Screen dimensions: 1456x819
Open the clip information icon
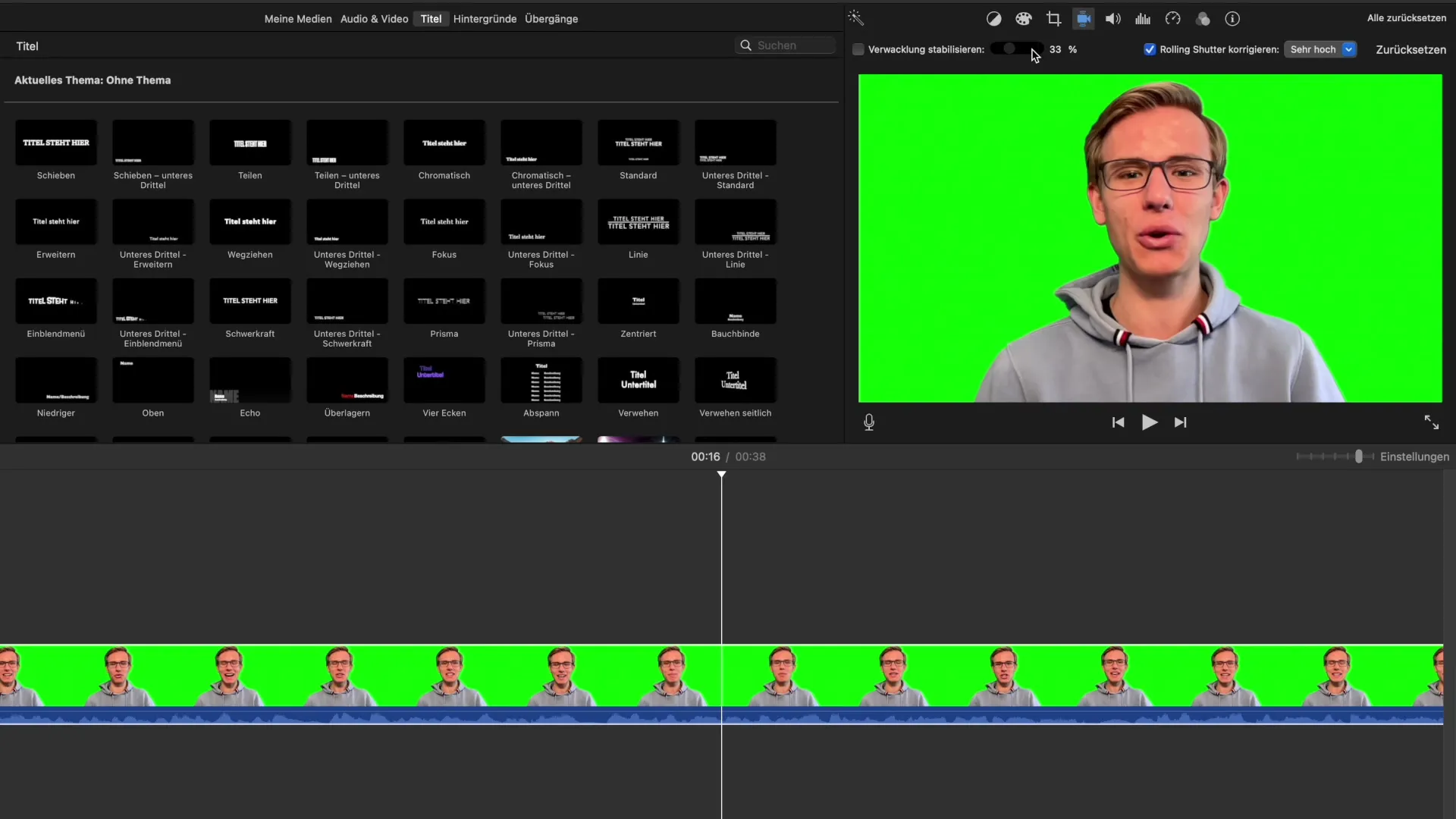pos(1232,19)
